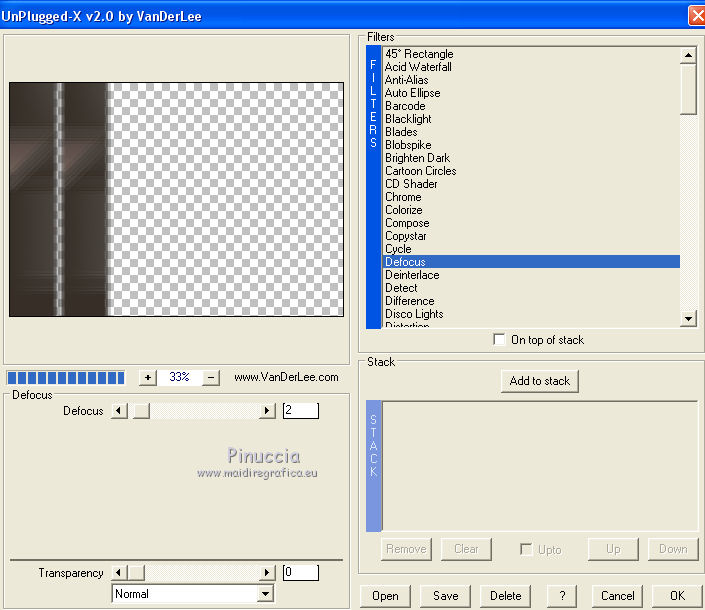This screenshot has width=705, height=610.
Task: Increase Defocus value with right arrow
Action: click(x=267, y=410)
